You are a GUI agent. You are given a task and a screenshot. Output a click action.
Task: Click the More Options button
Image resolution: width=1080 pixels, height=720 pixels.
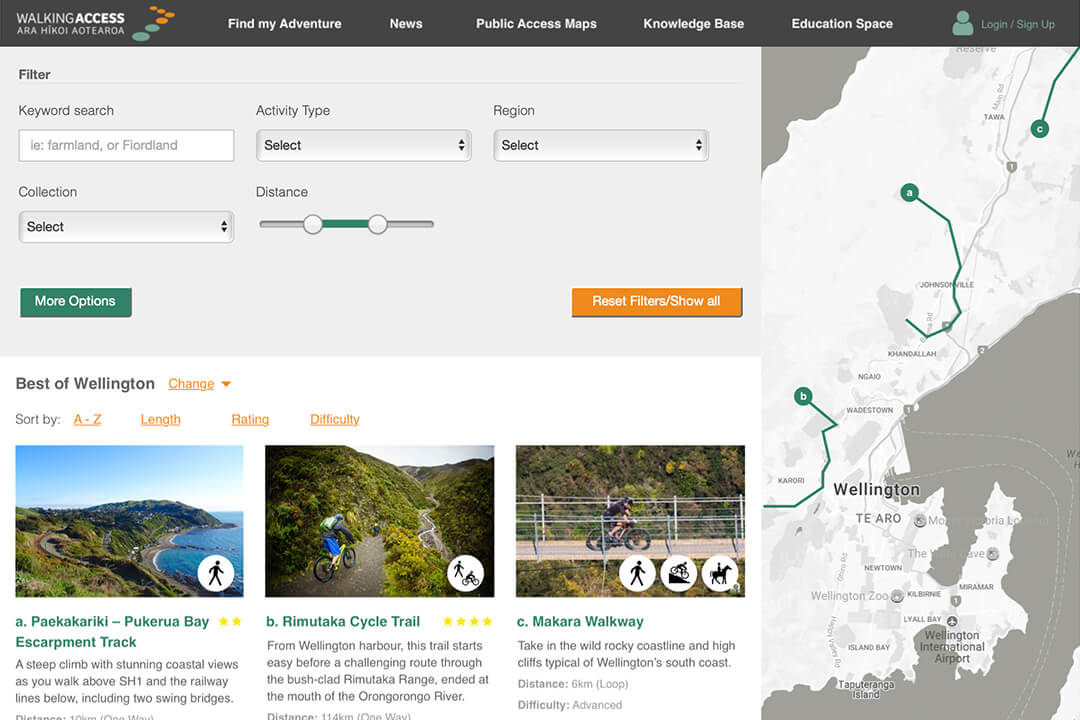tap(76, 302)
